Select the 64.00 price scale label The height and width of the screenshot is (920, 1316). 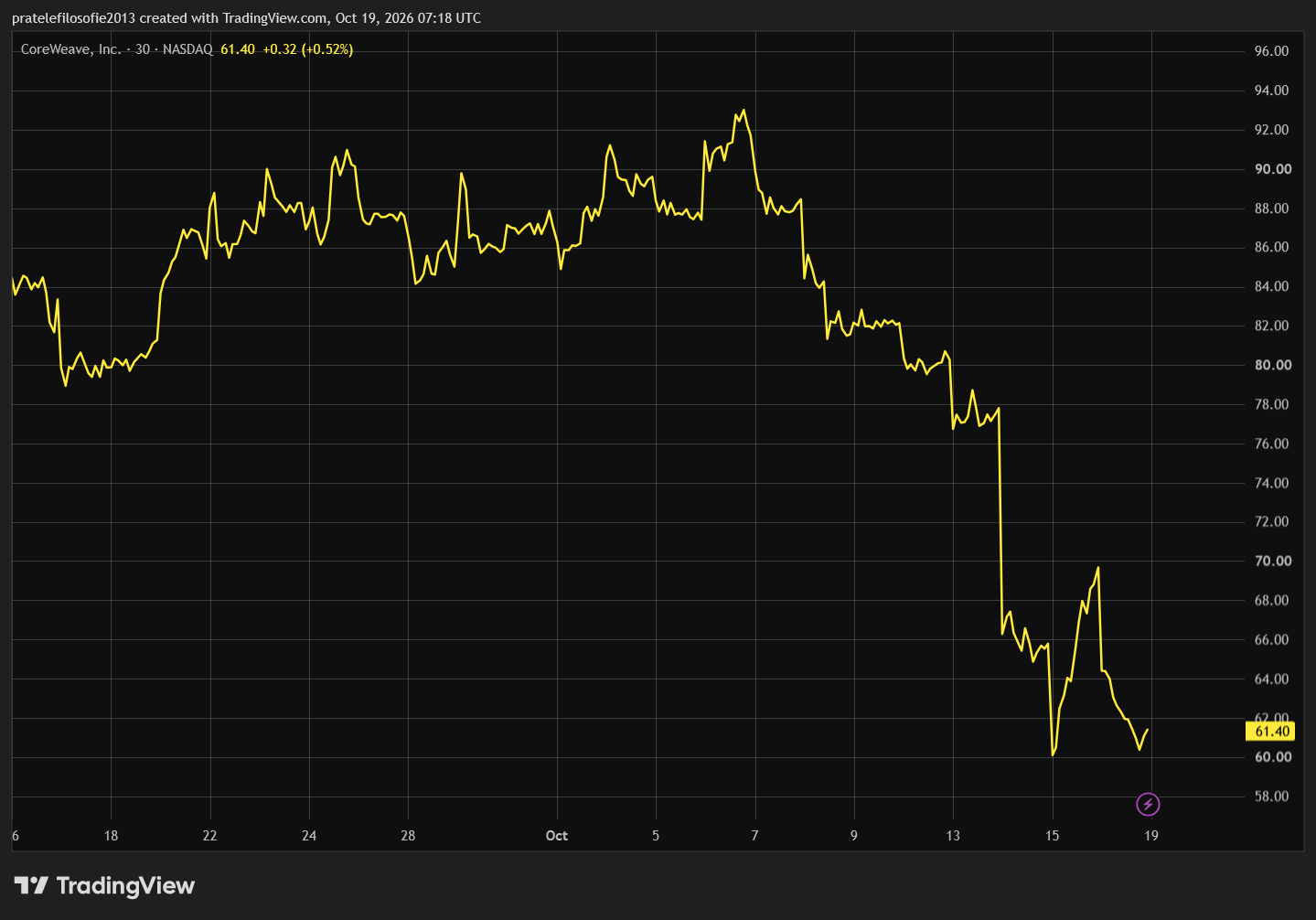click(1271, 679)
